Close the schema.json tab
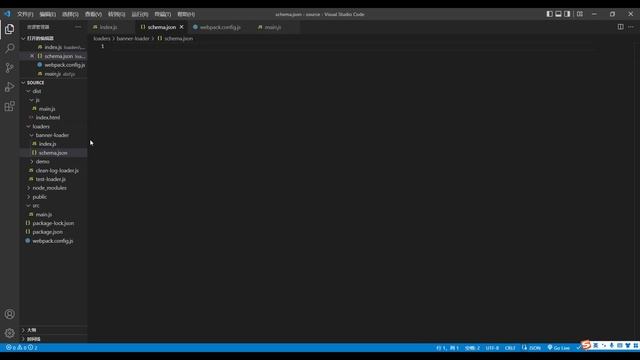The width and height of the screenshot is (640, 360). tap(182, 27)
